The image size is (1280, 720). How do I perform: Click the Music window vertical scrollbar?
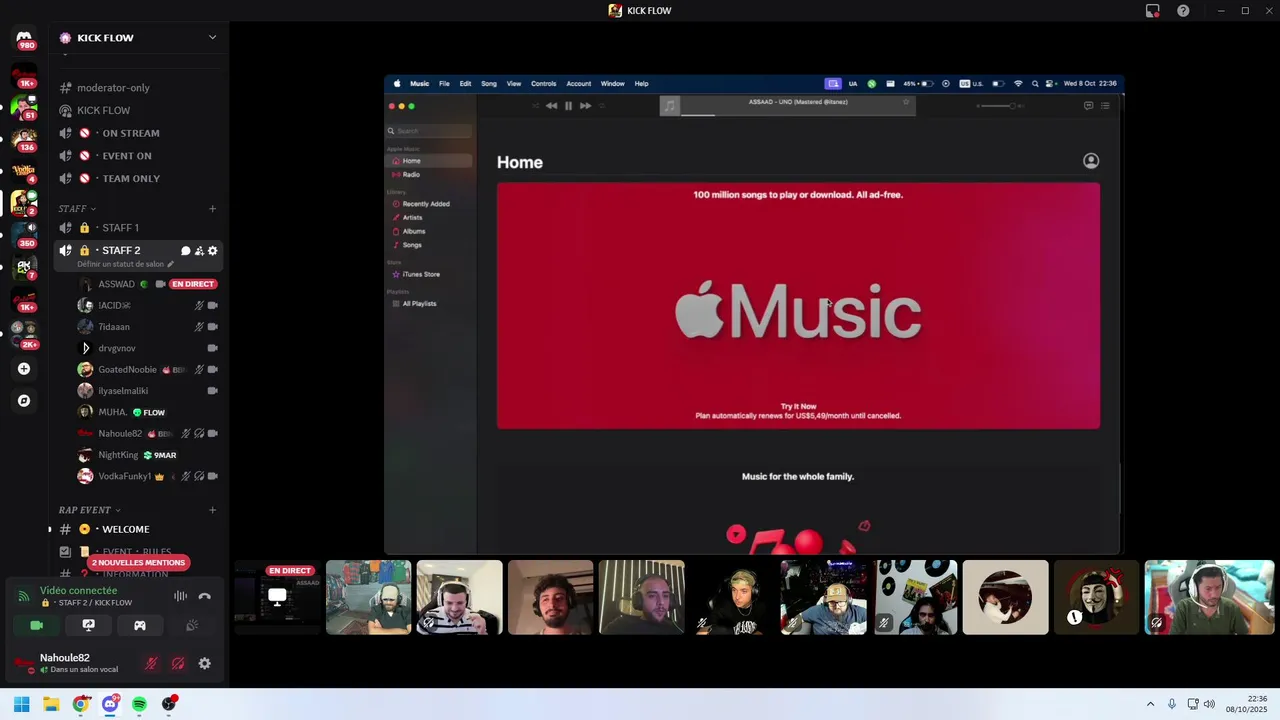(x=1120, y=488)
